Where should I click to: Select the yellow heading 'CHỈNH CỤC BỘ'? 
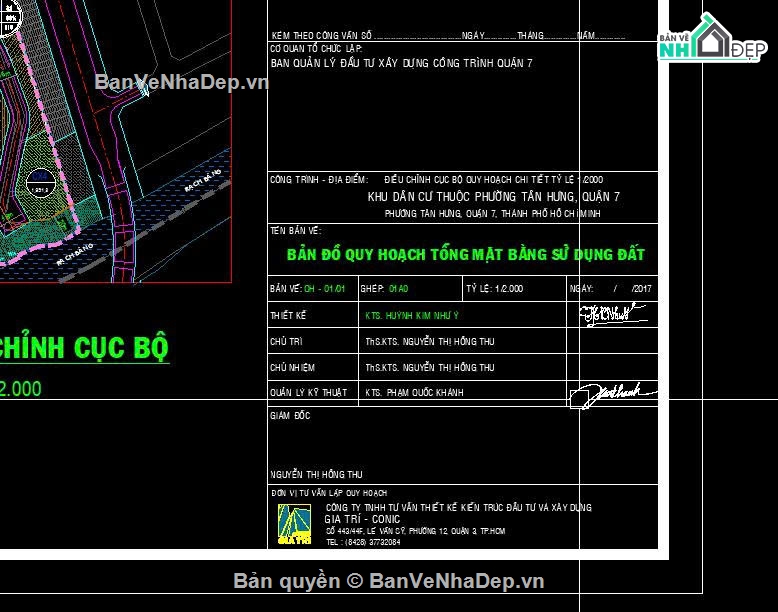click(84, 347)
